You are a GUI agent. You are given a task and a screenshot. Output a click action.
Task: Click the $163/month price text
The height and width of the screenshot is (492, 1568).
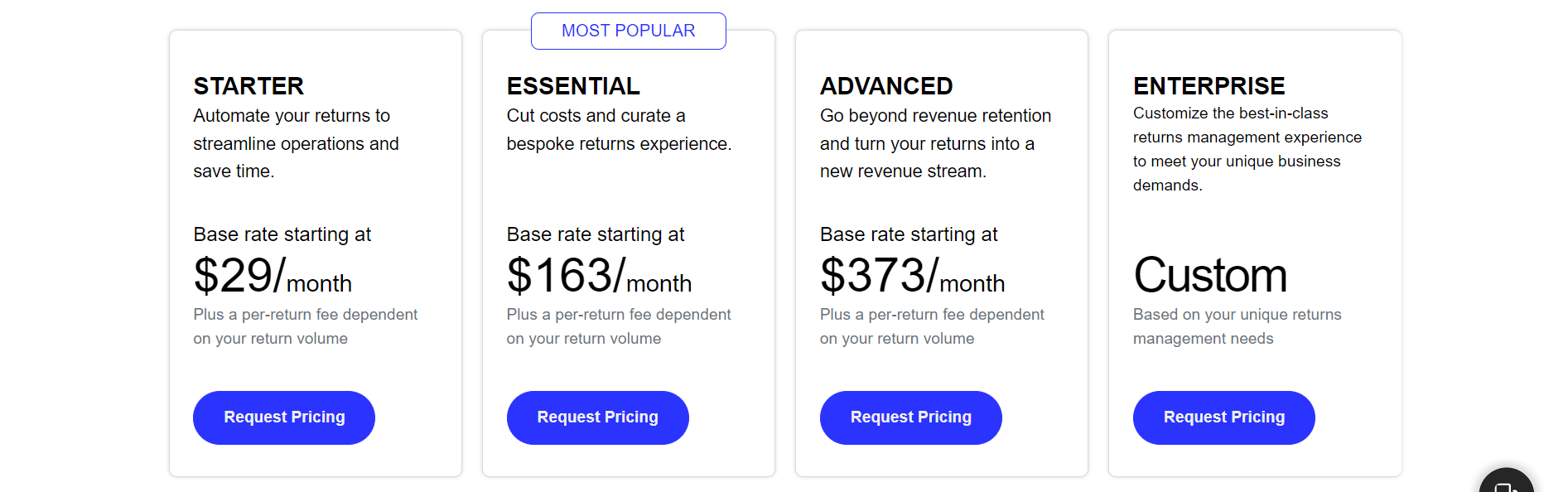599,276
